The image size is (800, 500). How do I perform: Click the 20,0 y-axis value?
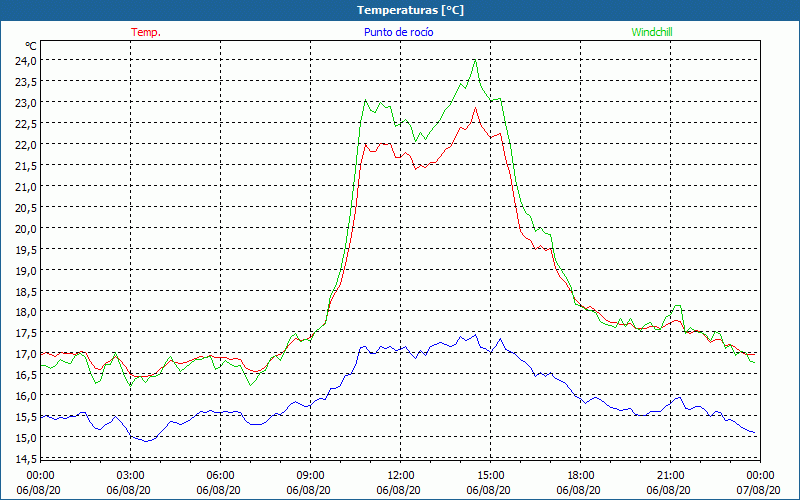(x=26, y=228)
